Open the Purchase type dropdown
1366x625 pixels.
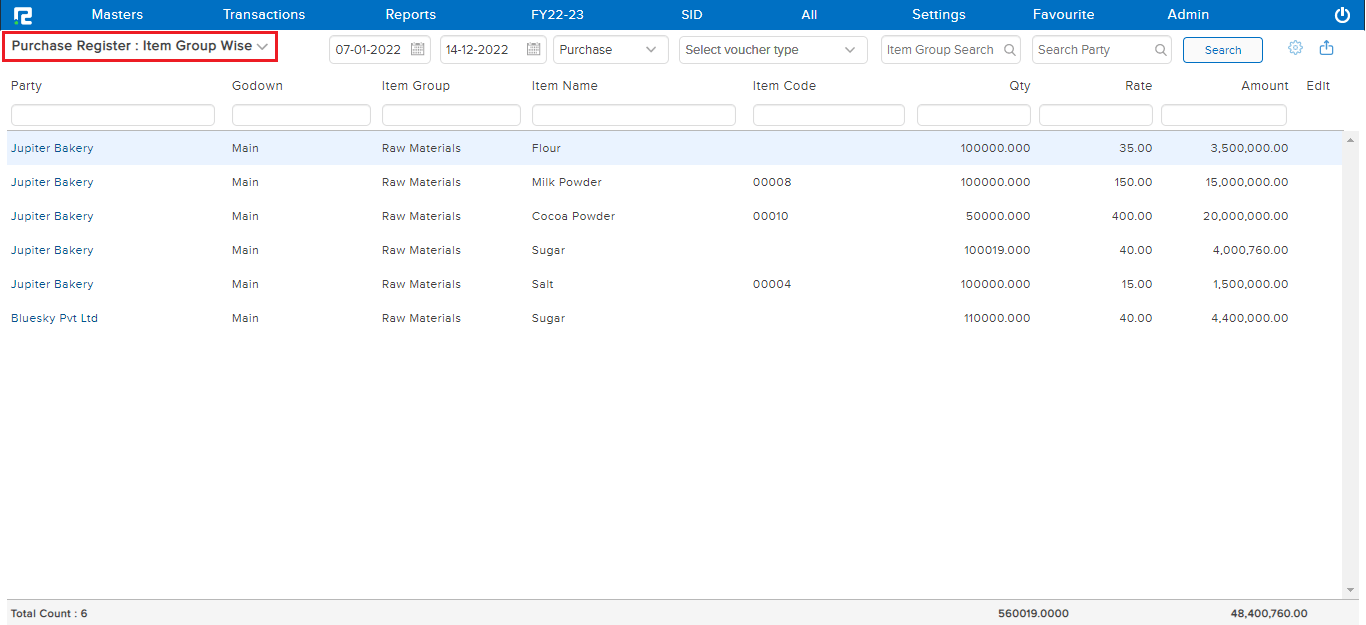point(610,50)
